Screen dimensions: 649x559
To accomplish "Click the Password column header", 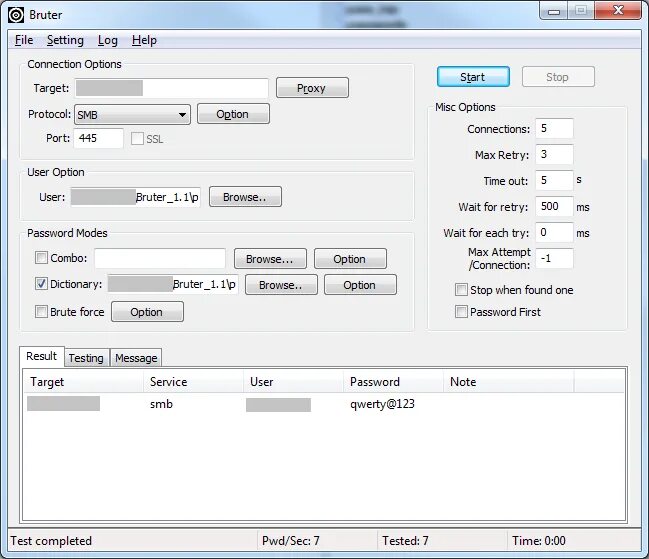I will click(394, 381).
